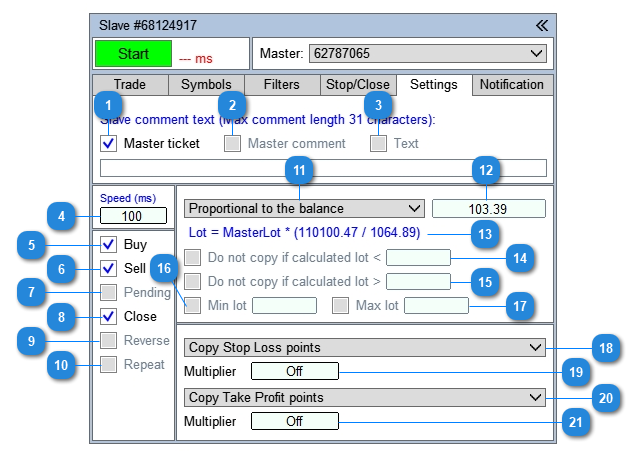Open the Proportional to the balance dropdown
641x457 pixels.
click(305, 208)
